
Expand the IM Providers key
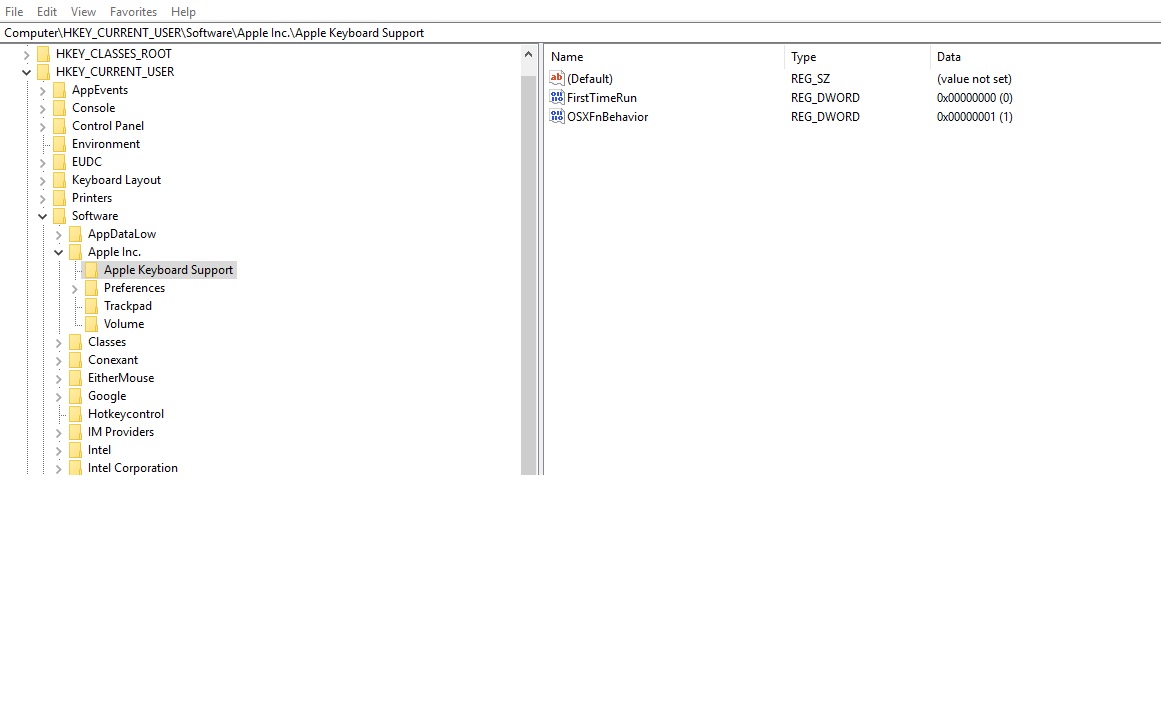[x=58, y=433]
